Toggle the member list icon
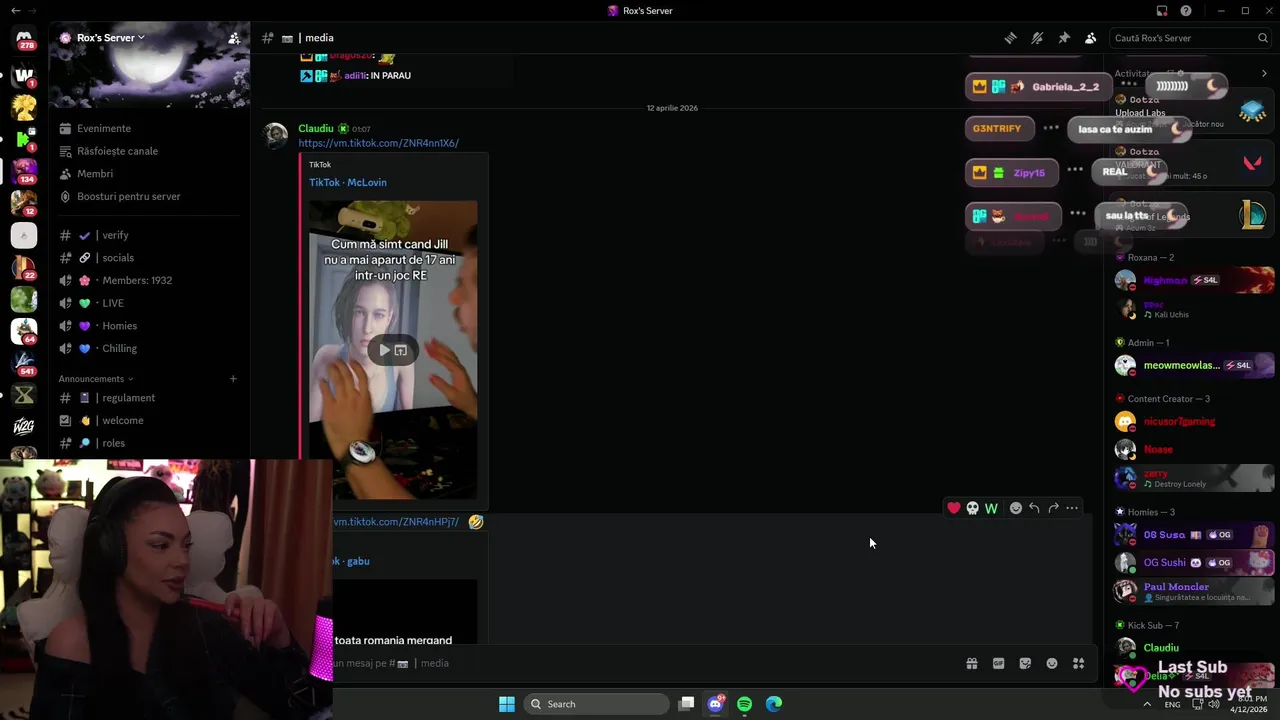The height and width of the screenshot is (720, 1280). coord(1090,38)
